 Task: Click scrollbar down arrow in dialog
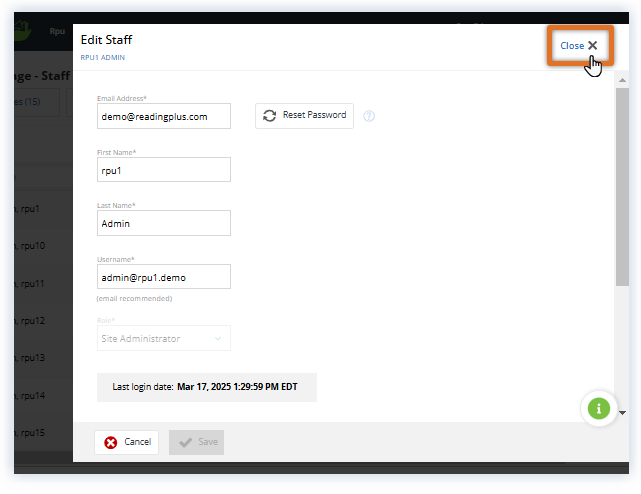tap(622, 413)
